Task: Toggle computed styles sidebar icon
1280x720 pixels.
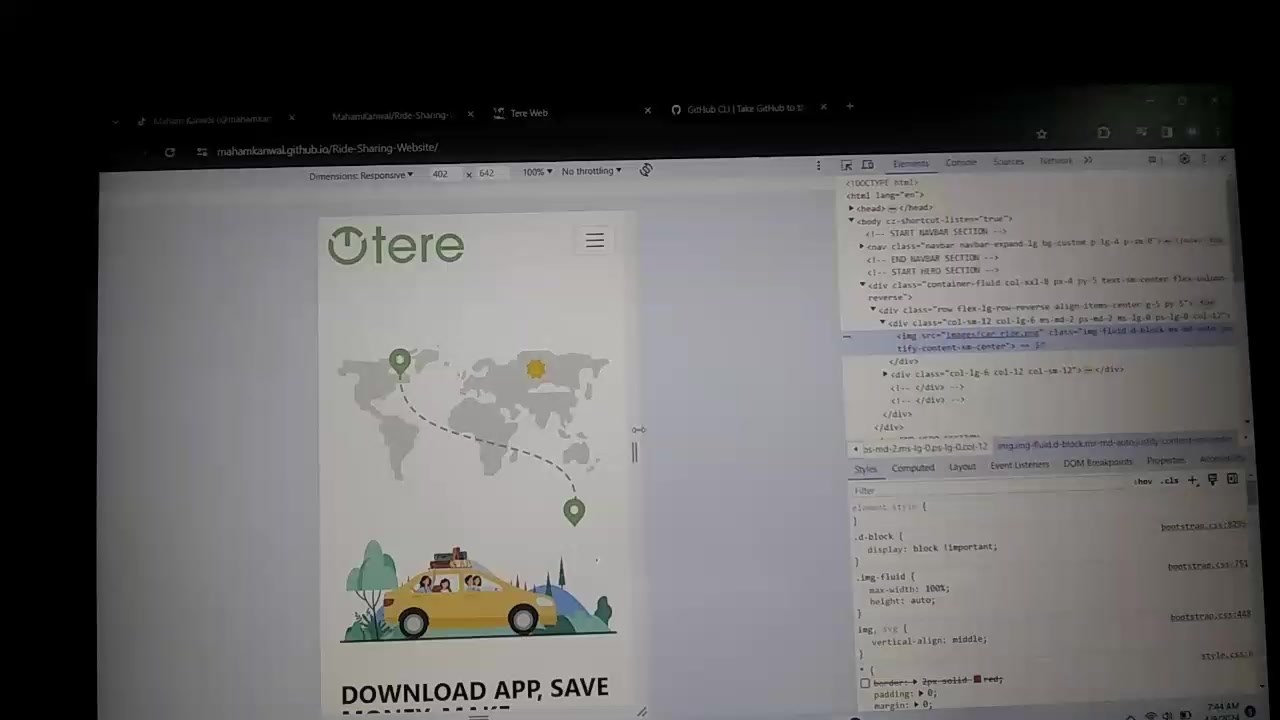Action: (x=1232, y=480)
